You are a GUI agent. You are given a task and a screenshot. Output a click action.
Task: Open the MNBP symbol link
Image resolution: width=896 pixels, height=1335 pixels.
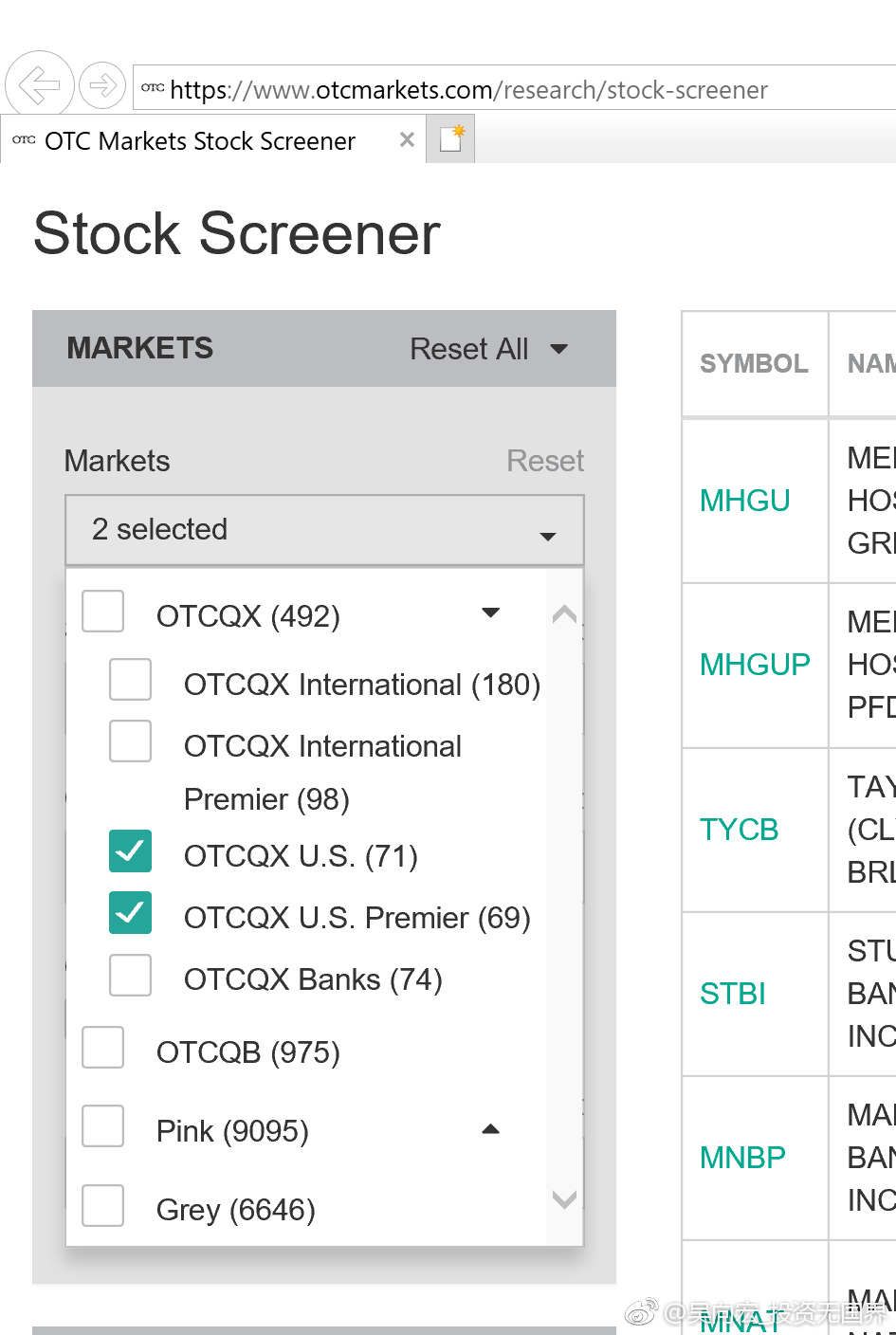(x=742, y=1158)
